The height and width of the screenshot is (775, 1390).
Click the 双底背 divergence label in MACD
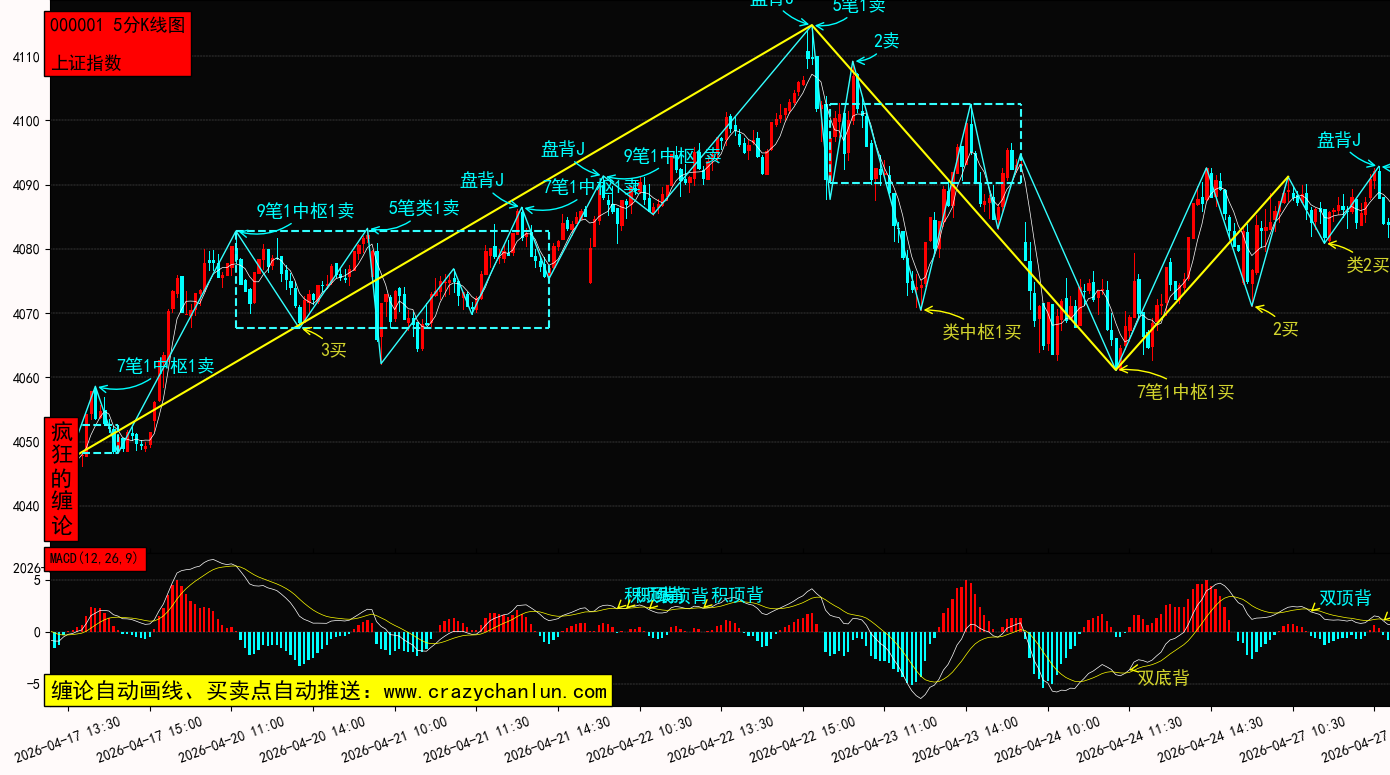(1163, 678)
